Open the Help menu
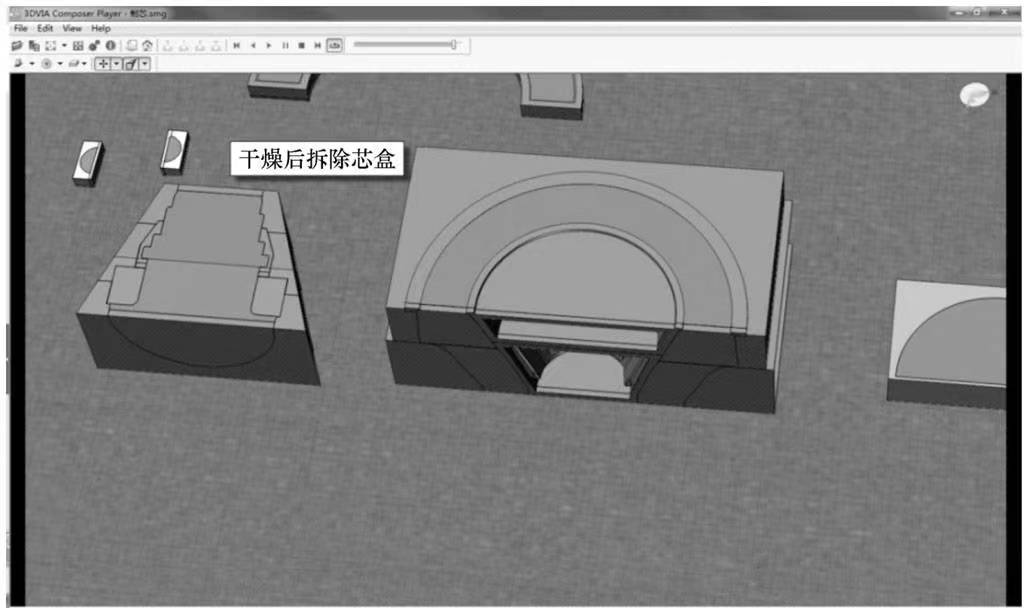 click(101, 29)
